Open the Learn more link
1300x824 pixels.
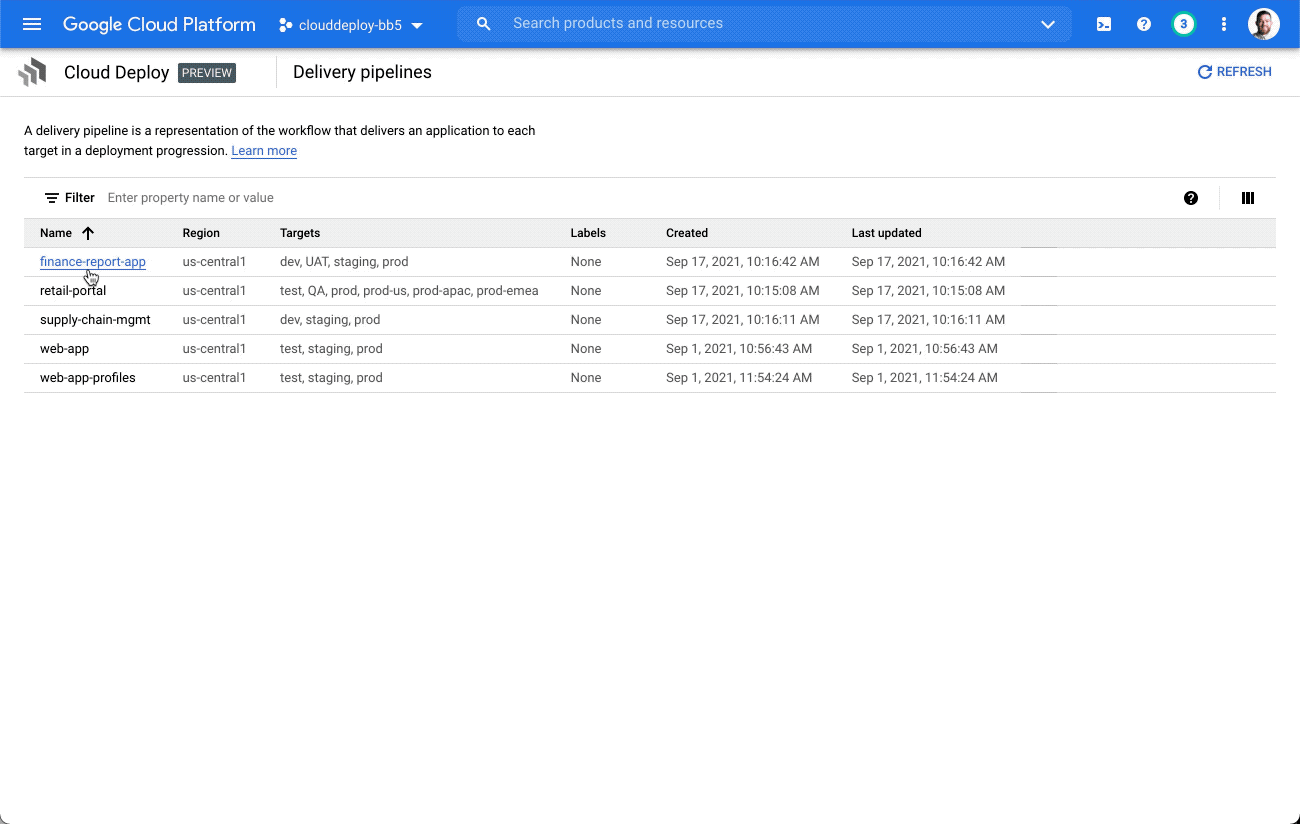[264, 151]
